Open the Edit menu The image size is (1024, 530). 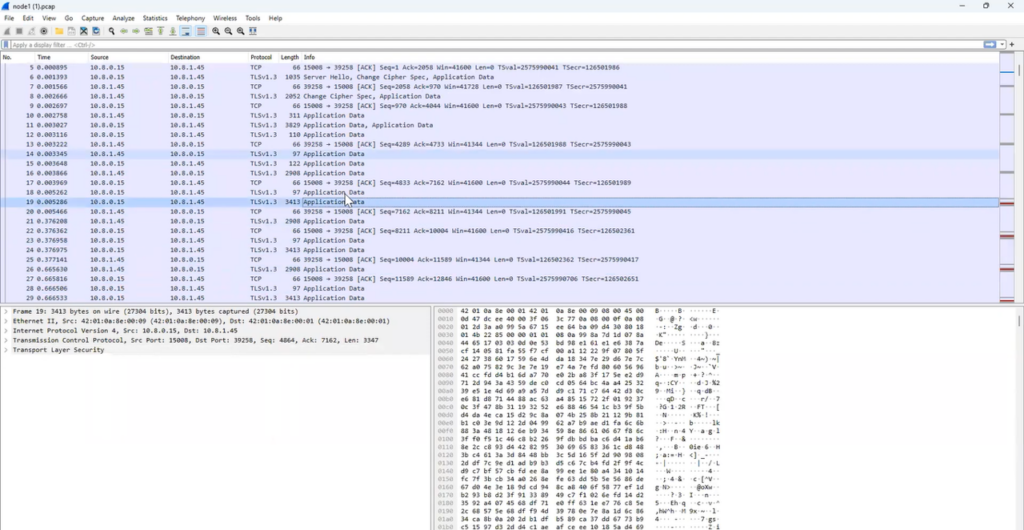click(28, 18)
